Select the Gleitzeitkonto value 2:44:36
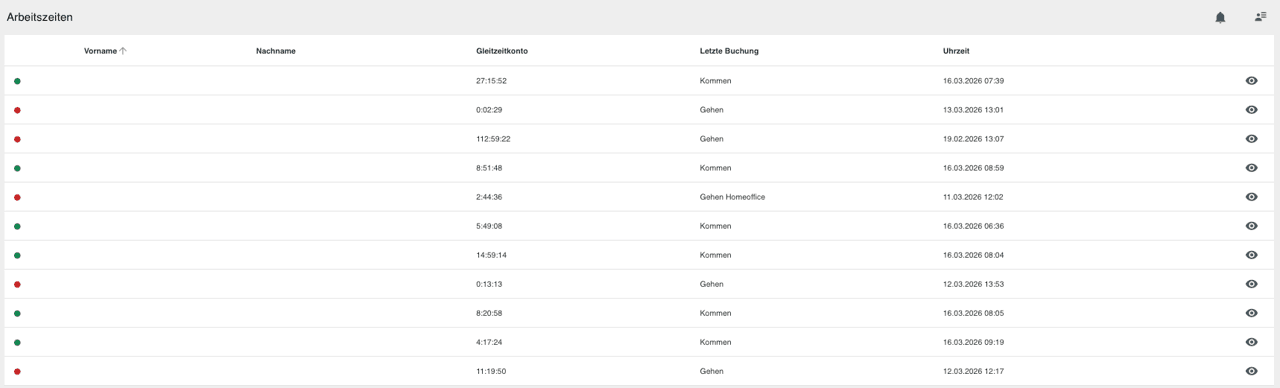1280x388 pixels. click(489, 197)
